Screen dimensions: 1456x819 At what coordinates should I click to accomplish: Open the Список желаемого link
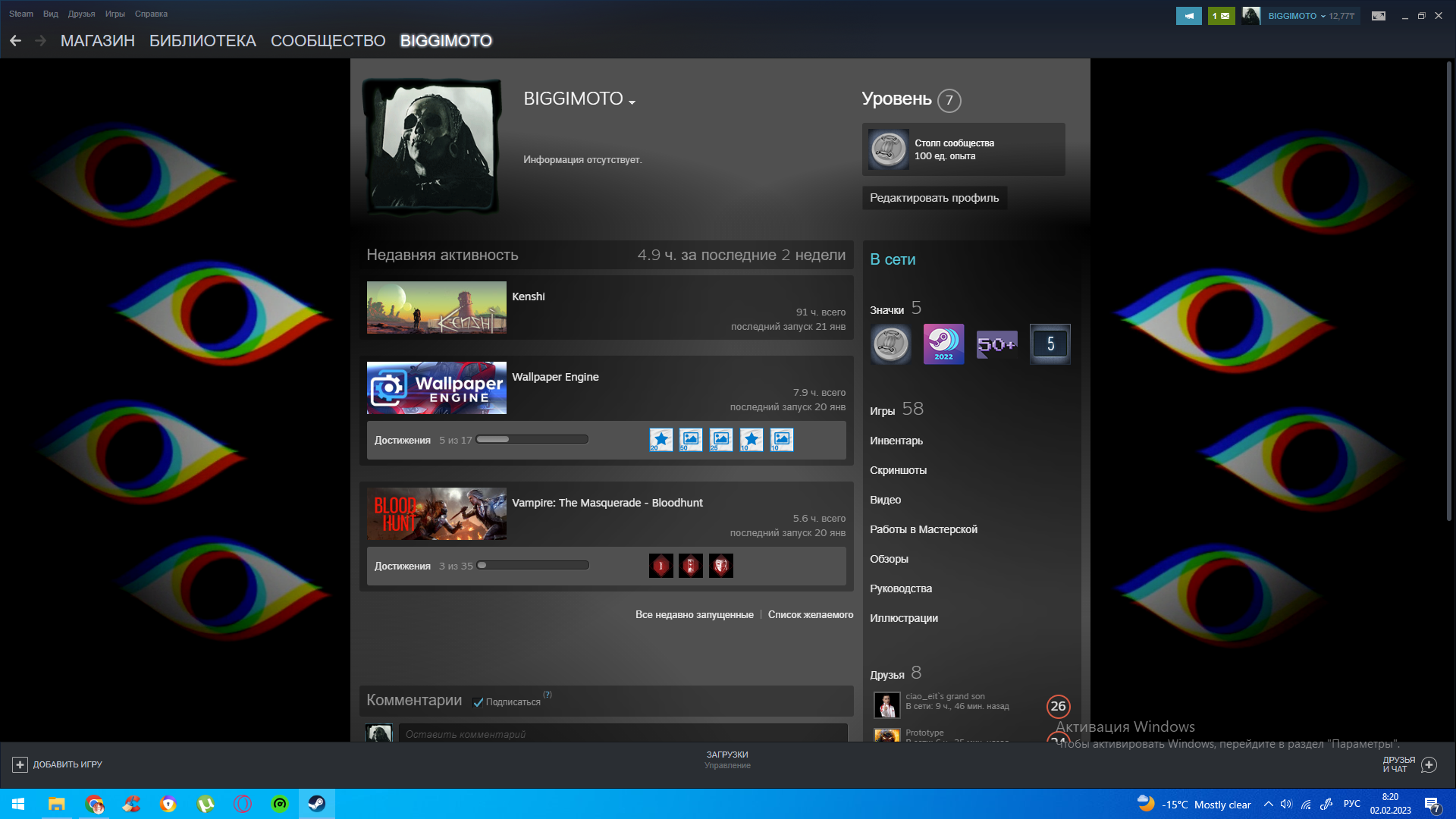pos(810,614)
